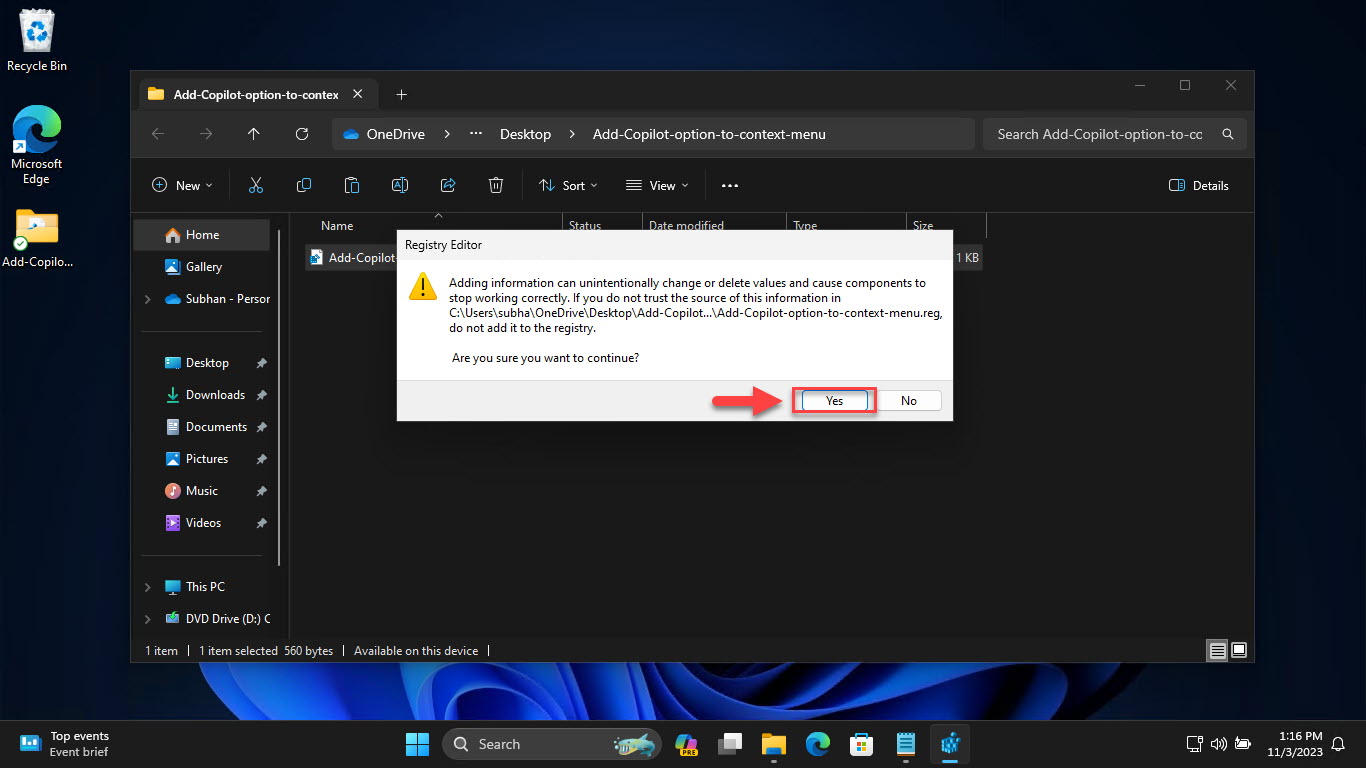Open Microsoft Store from taskbar
This screenshot has height=768, width=1366.
862,744
